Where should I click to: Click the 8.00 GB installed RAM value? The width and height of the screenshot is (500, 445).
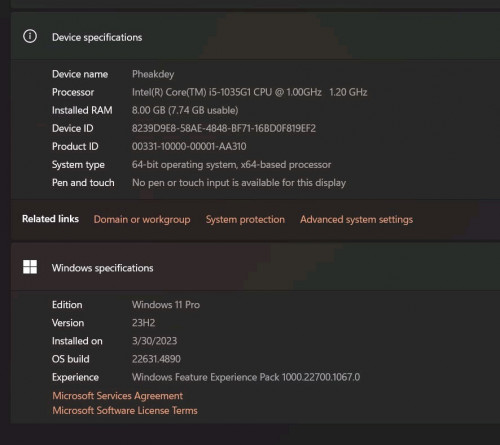click(185, 110)
